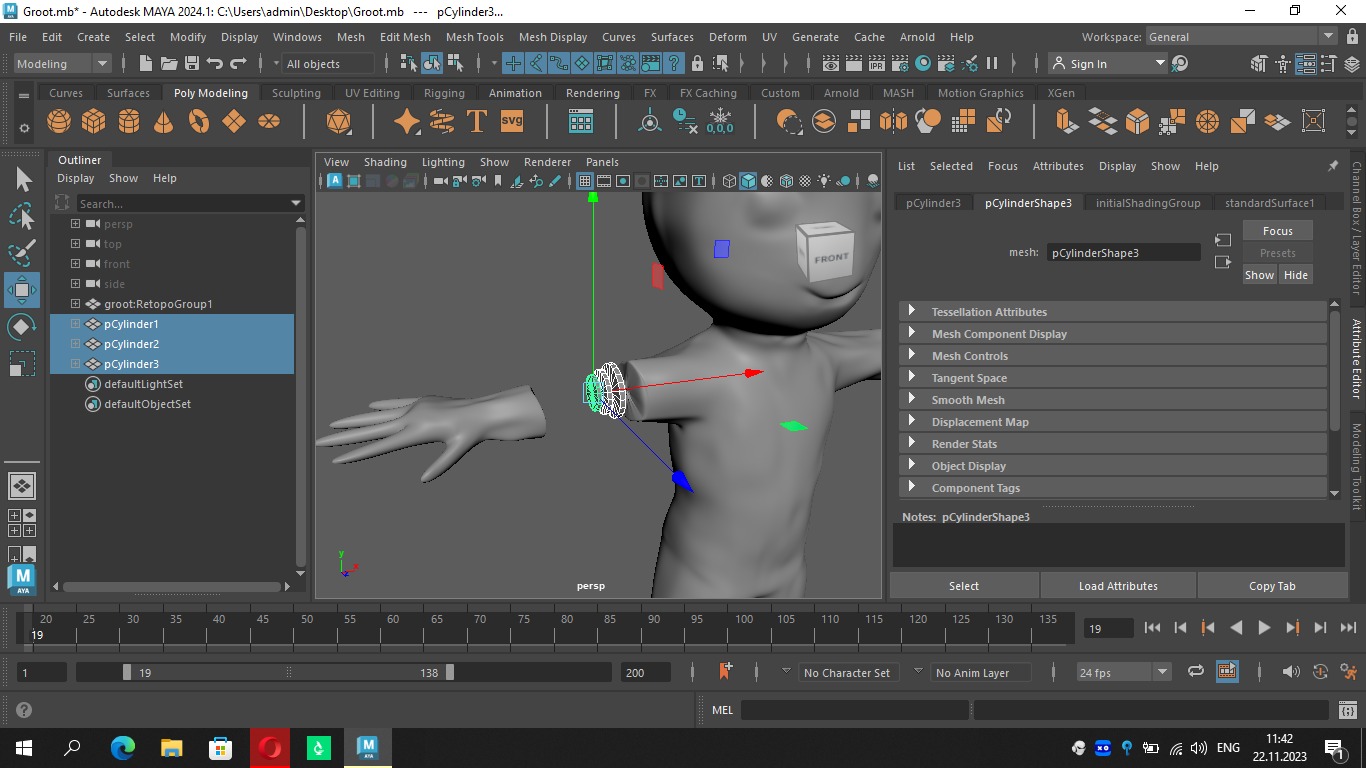Expand the Smooth Mesh section
The image size is (1366, 768).
pos(1113,400)
